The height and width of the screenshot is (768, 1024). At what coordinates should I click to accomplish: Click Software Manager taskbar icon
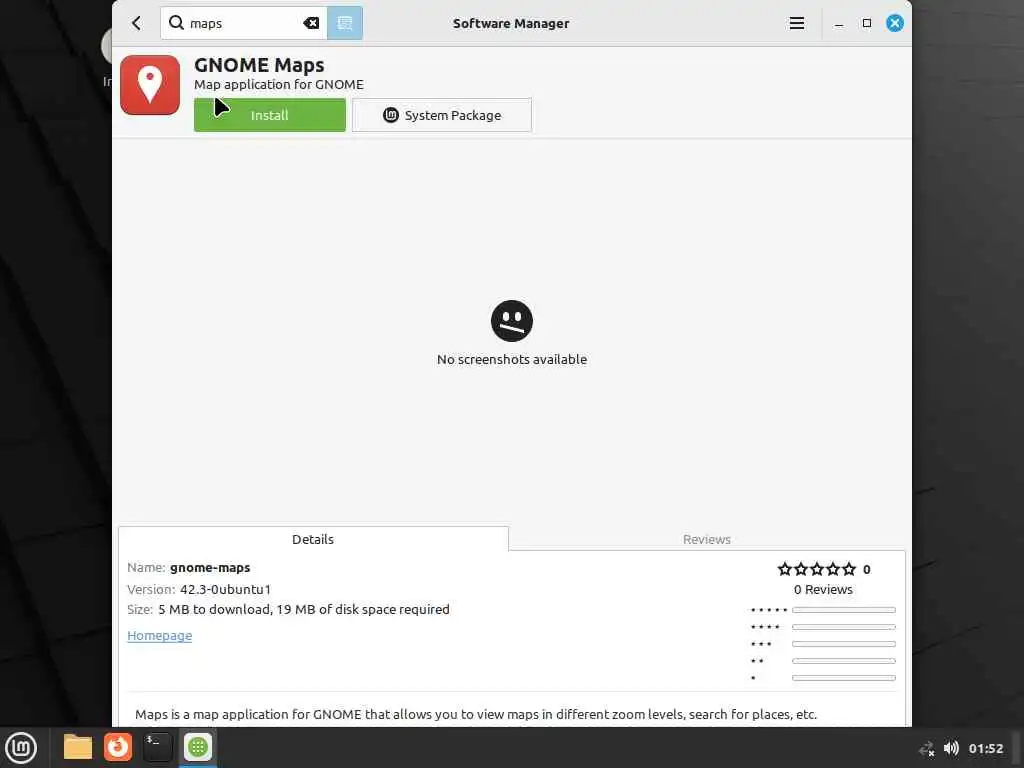click(x=198, y=747)
